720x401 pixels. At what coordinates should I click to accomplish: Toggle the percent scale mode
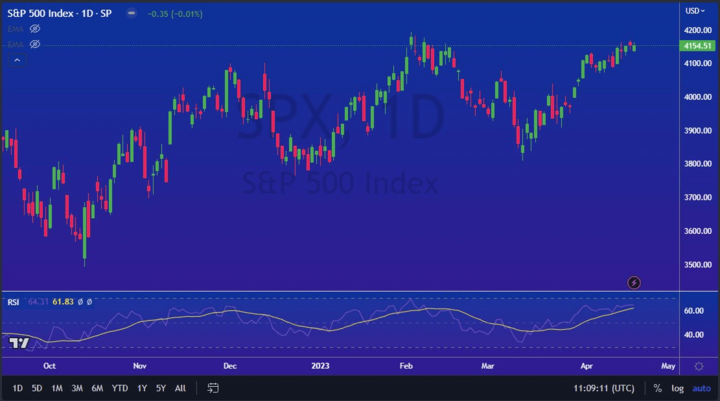pos(658,389)
